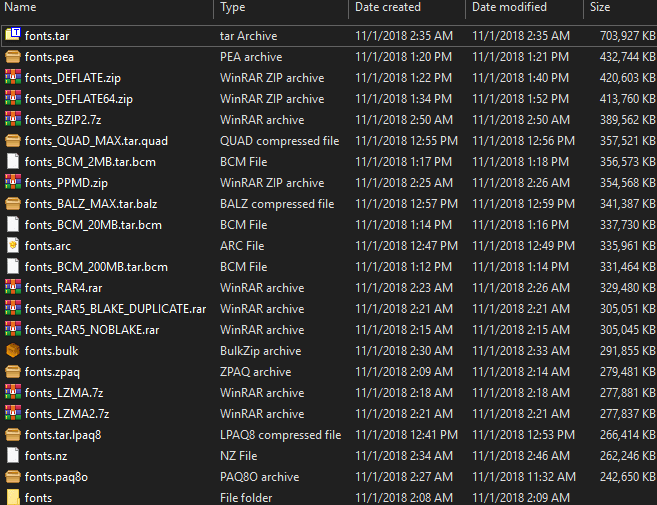
Task: Click the fonts.tar.lpaq8 archive icon
Action: 13,434
